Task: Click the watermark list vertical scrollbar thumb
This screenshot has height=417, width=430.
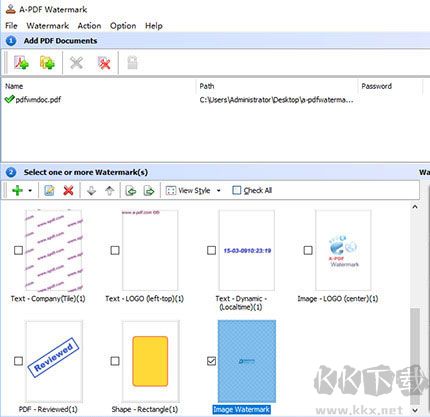Action: coord(415,356)
